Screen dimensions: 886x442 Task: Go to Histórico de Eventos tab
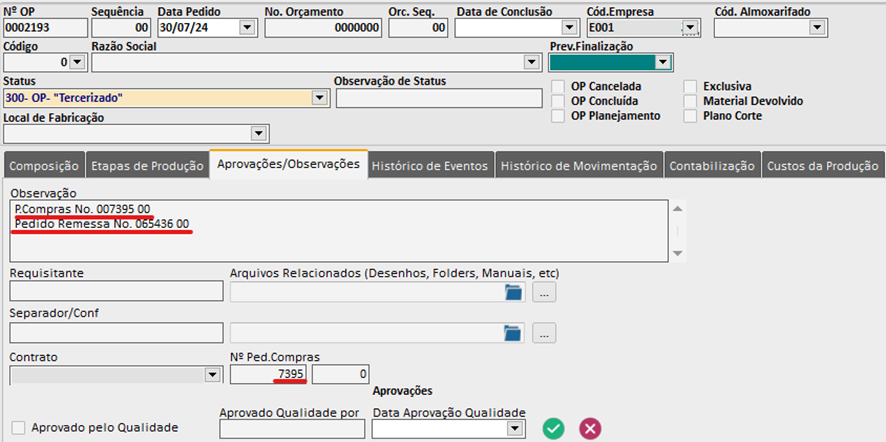coord(431,166)
